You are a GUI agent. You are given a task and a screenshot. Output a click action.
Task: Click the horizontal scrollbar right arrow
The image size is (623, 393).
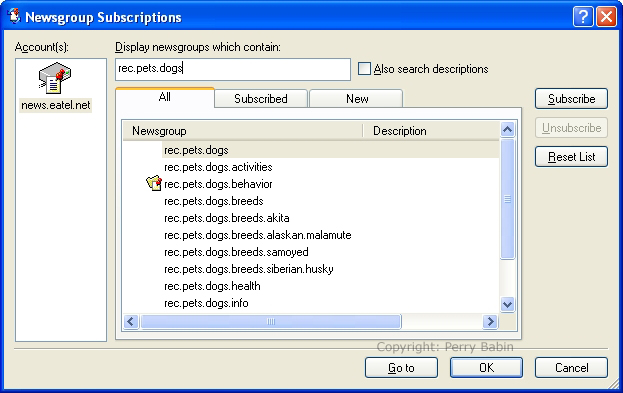coord(491,321)
